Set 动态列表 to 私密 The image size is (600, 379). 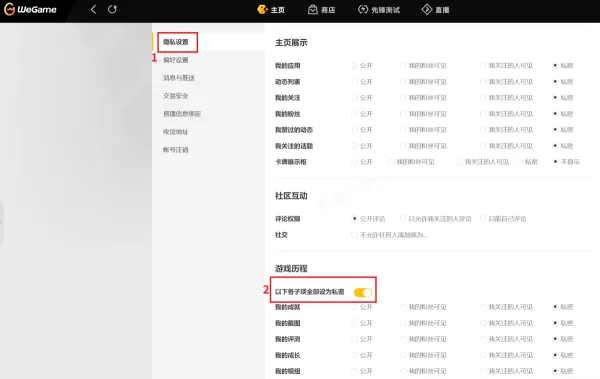[555, 82]
